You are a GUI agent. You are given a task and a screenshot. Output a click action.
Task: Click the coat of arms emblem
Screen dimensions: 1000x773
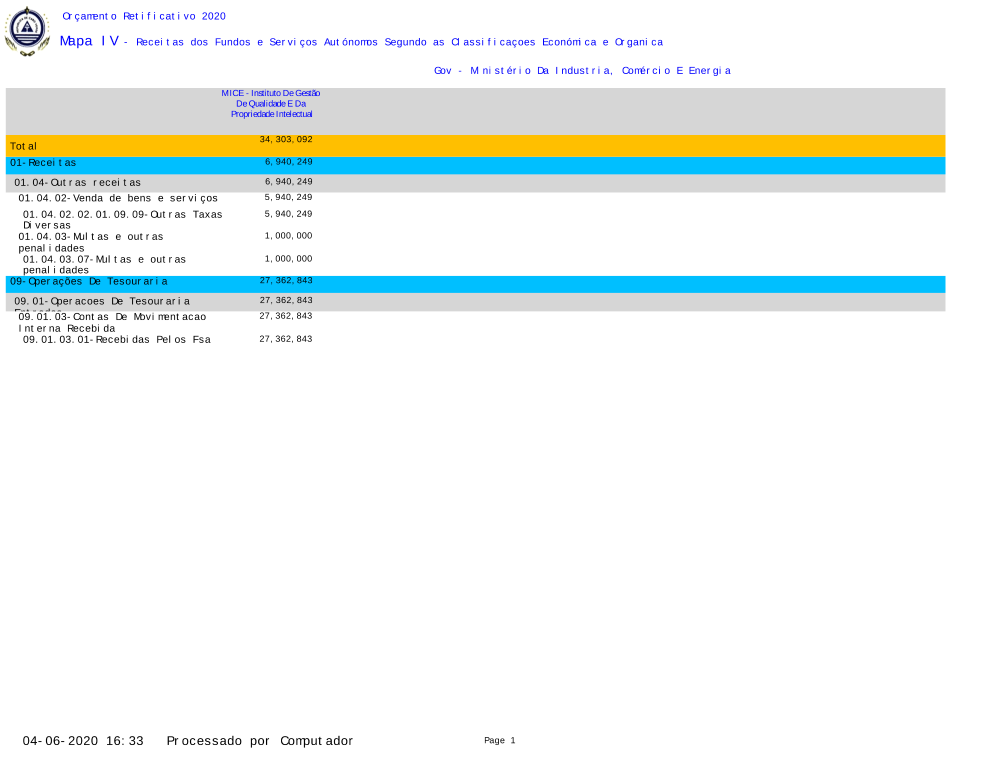27,30
